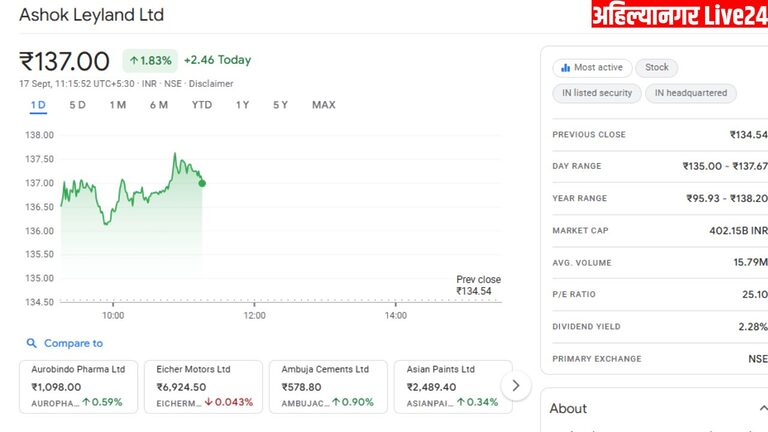Switch to 6M chart view
The image size is (768, 432).
tap(159, 105)
